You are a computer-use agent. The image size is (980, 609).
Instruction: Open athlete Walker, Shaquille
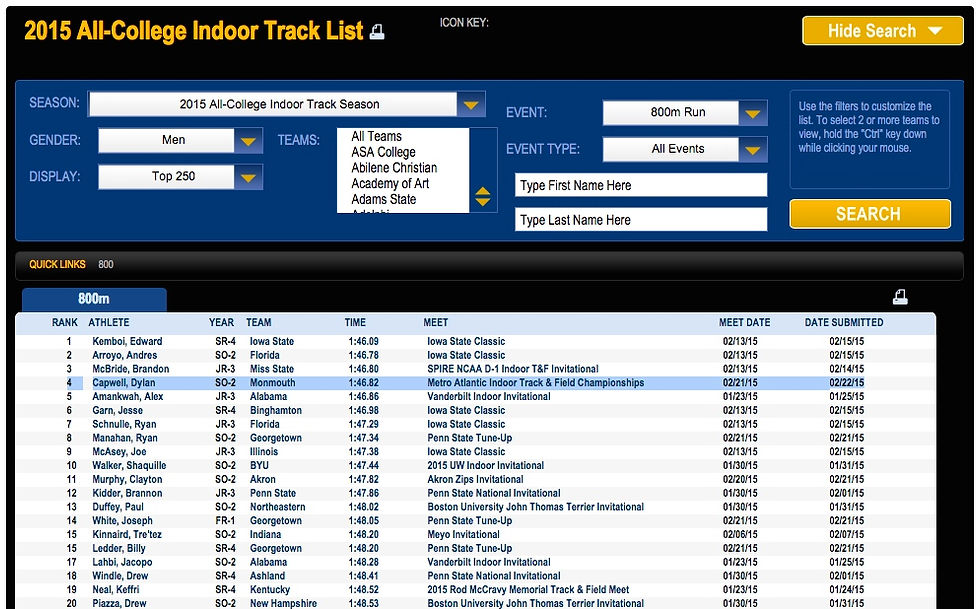(x=129, y=465)
